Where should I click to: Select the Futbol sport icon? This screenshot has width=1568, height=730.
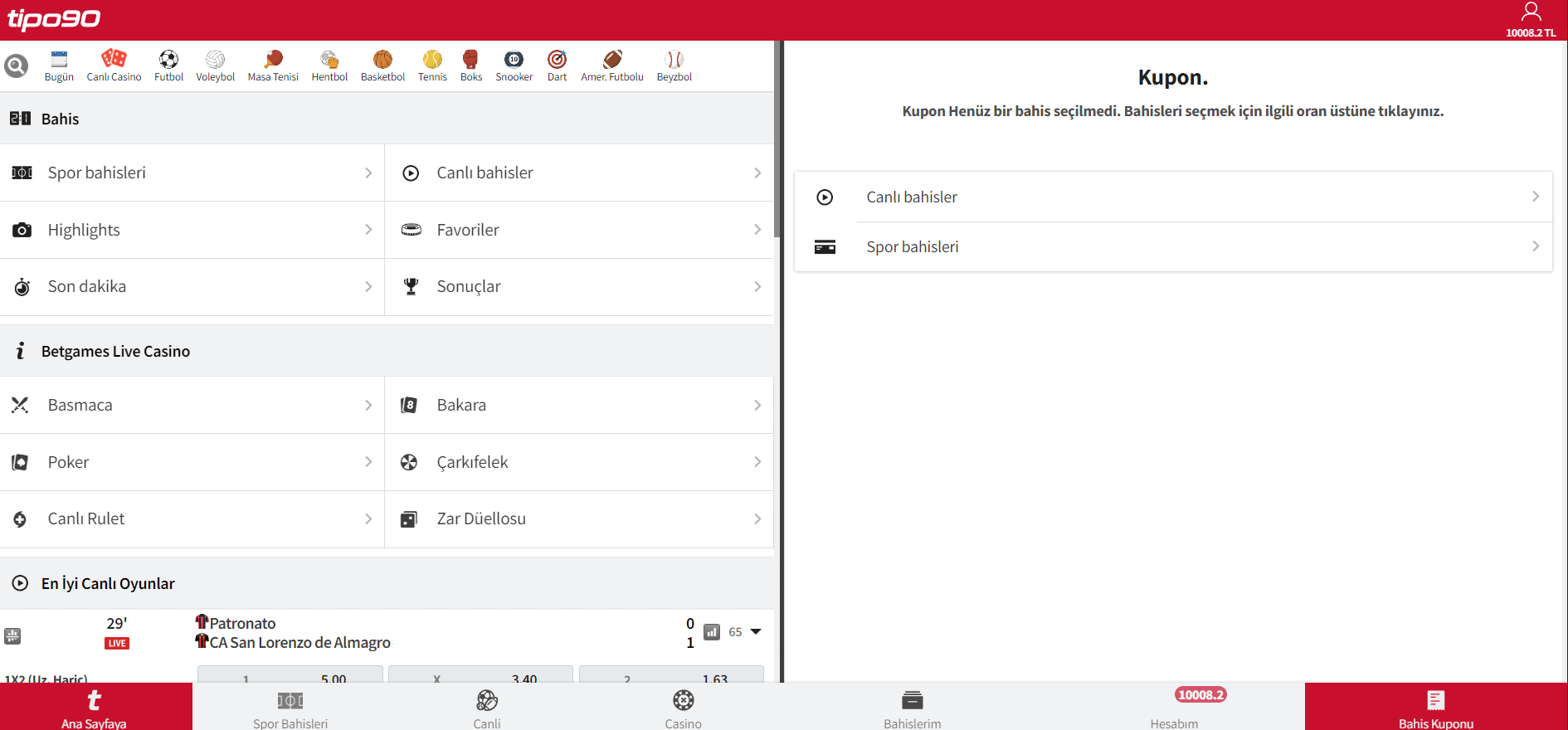pos(168,59)
